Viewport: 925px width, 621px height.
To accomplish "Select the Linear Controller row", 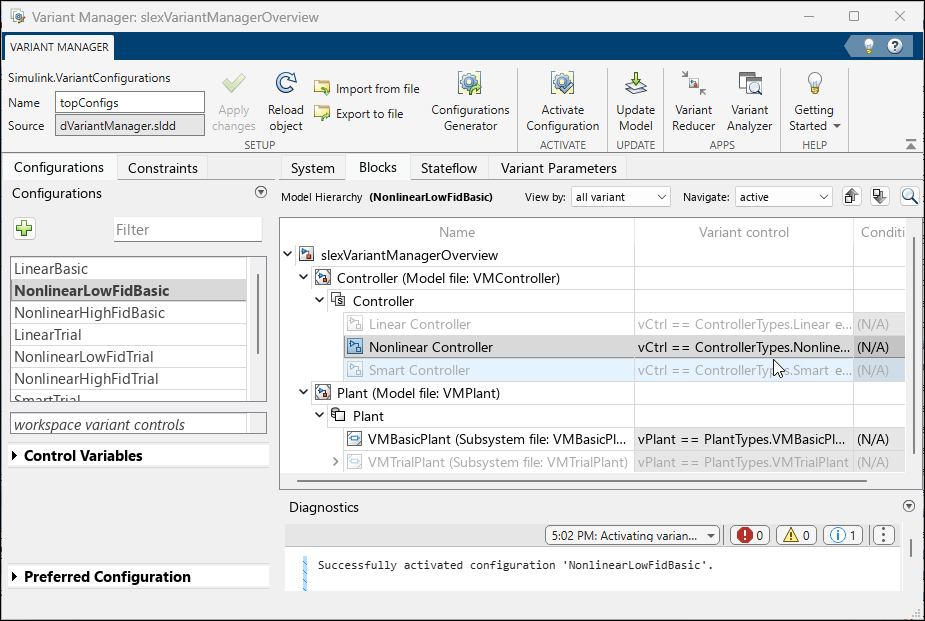I will coord(624,324).
